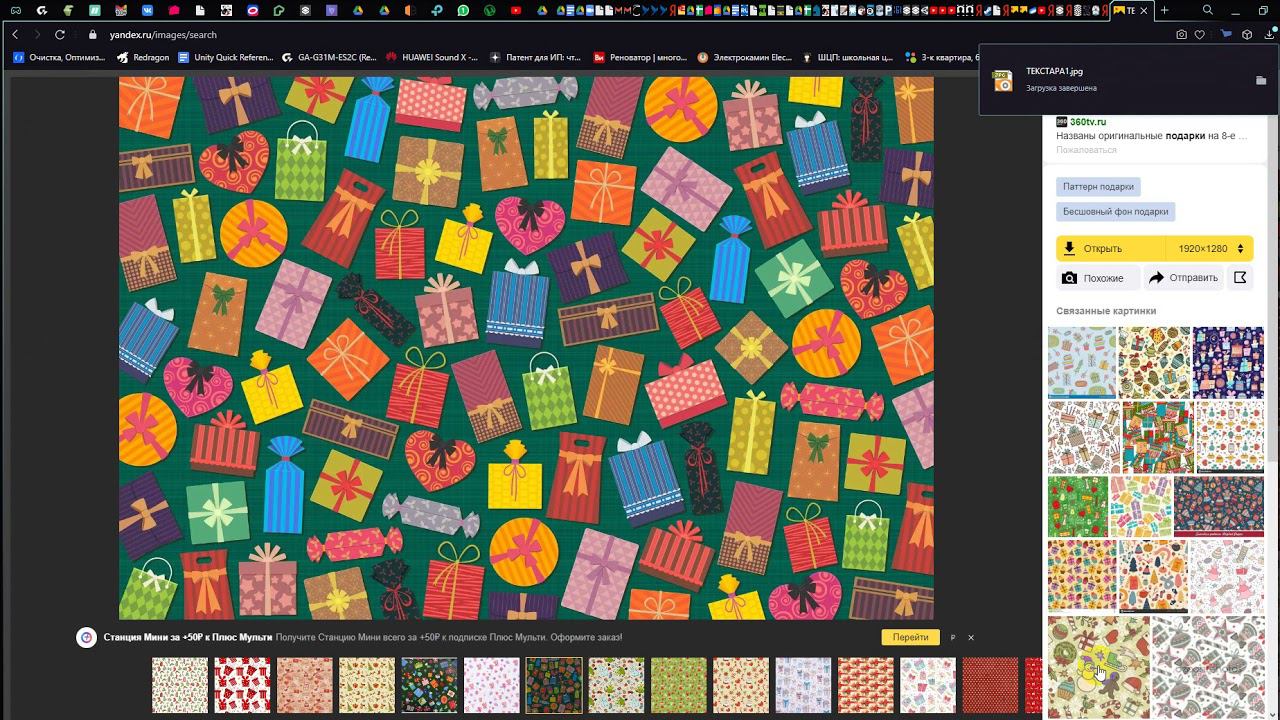The image size is (1280, 720).
Task: Click the main gift boxes pattern image
Action: [526, 348]
